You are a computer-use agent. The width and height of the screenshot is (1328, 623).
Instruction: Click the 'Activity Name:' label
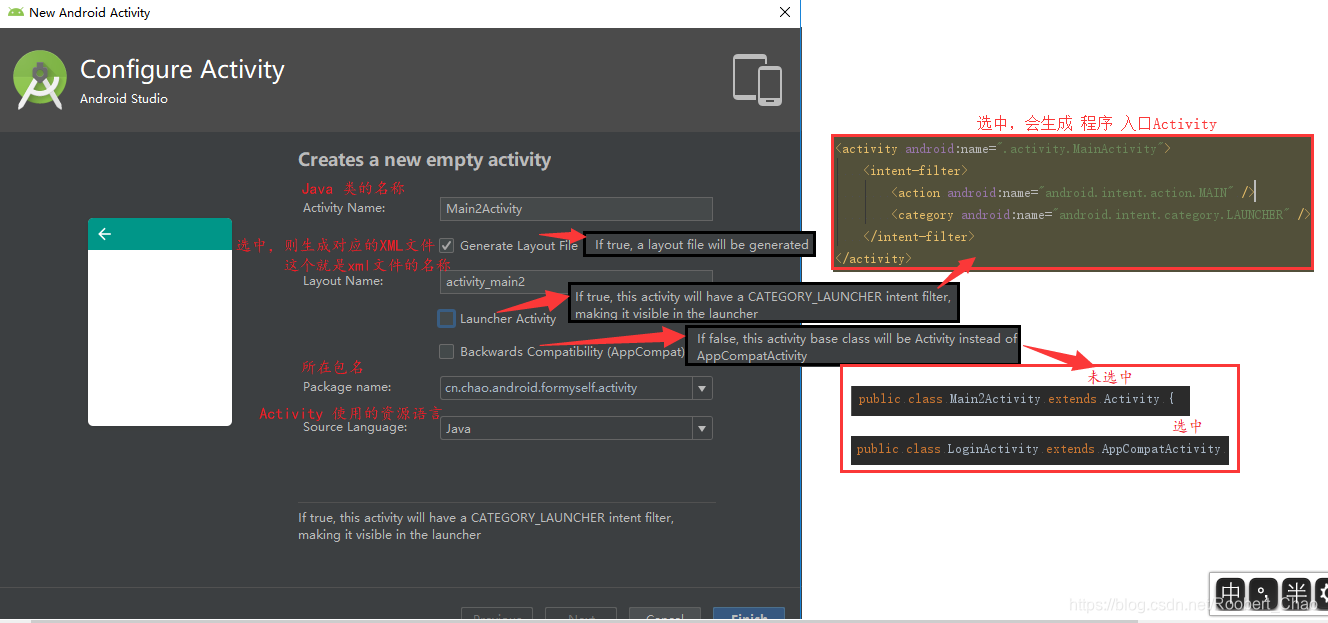344,208
